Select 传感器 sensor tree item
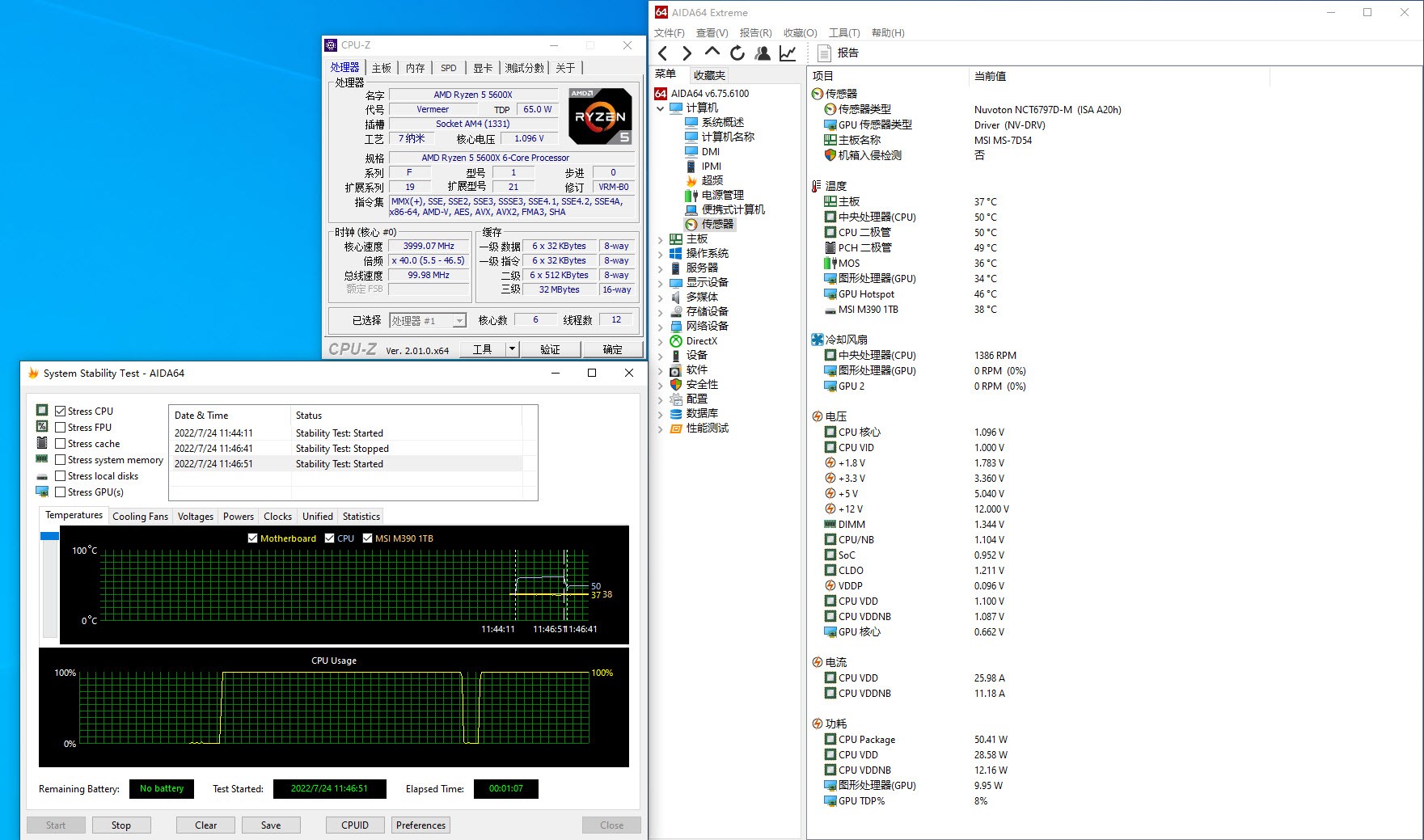This screenshot has height=840, width=1424. pyautogui.click(x=717, y=224)
